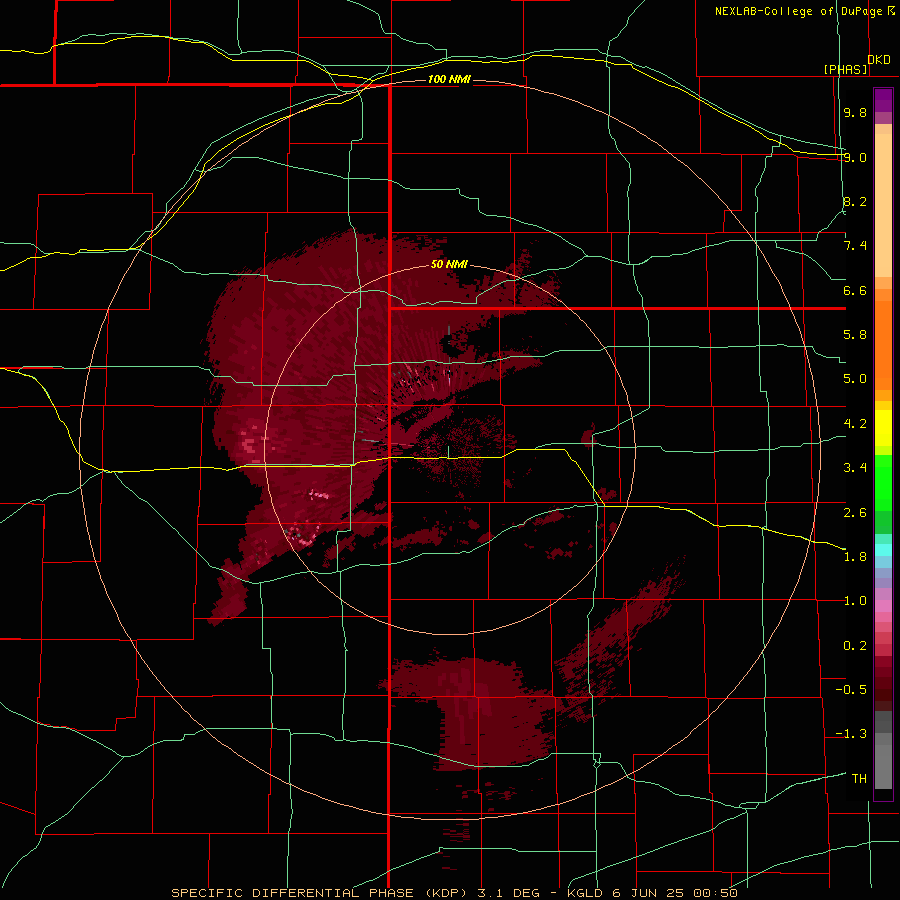This screenshot has width=900, height=900.
Task: Click the -0.5 legend value
Action: (x=851, y=690)
